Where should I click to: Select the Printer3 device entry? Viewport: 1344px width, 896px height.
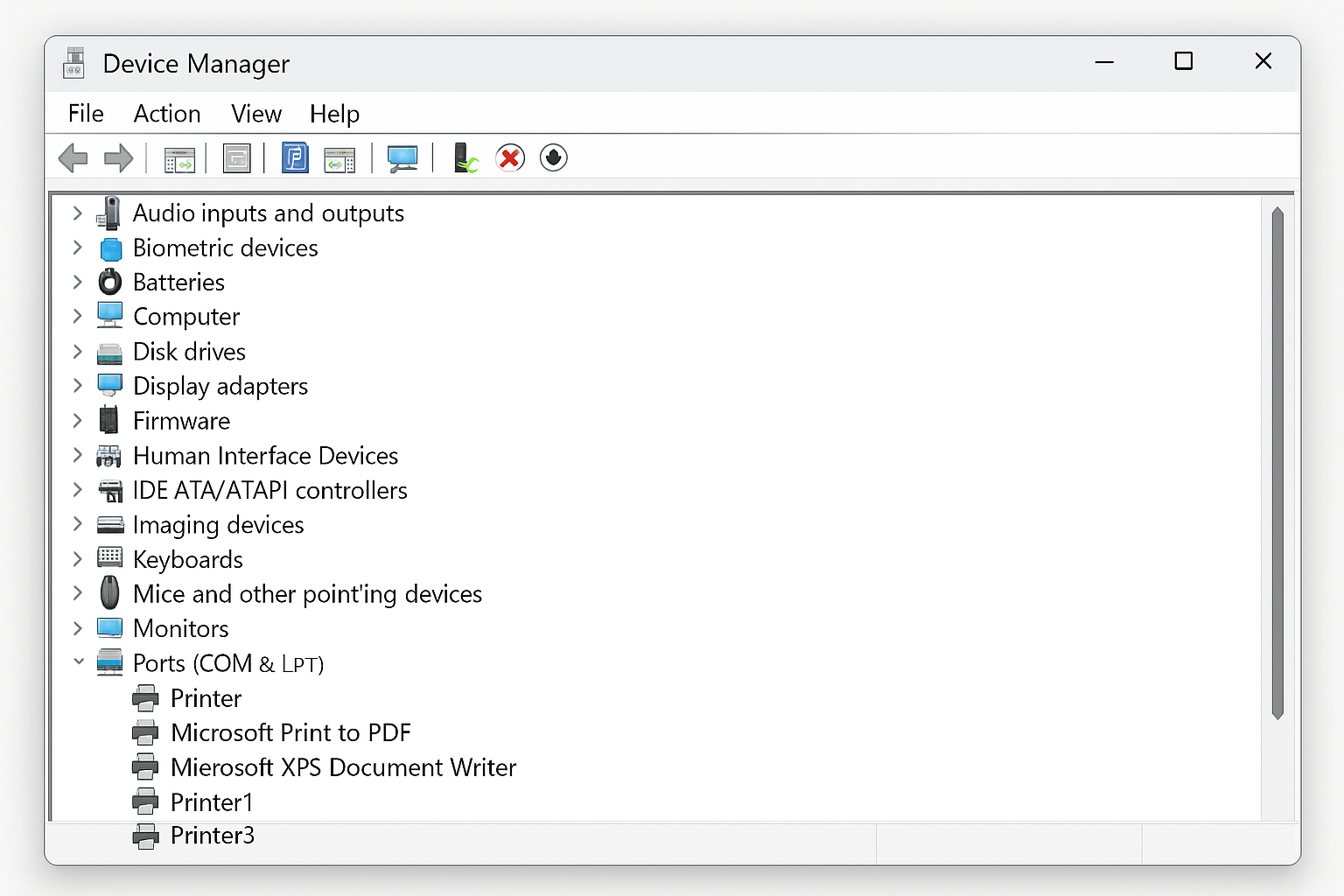(212, 836)
